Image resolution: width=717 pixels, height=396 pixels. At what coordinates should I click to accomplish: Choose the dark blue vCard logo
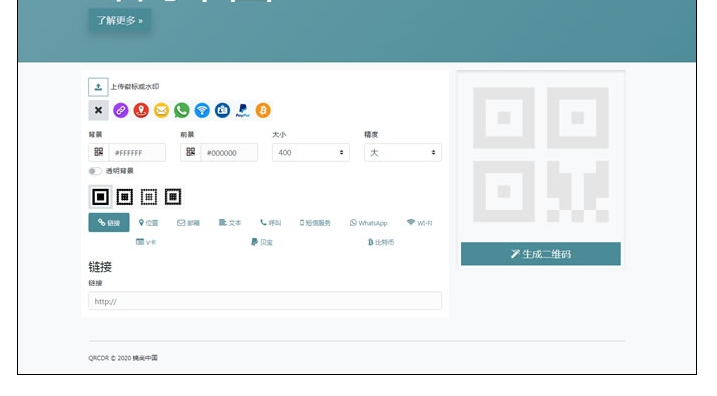pos(222,110)
